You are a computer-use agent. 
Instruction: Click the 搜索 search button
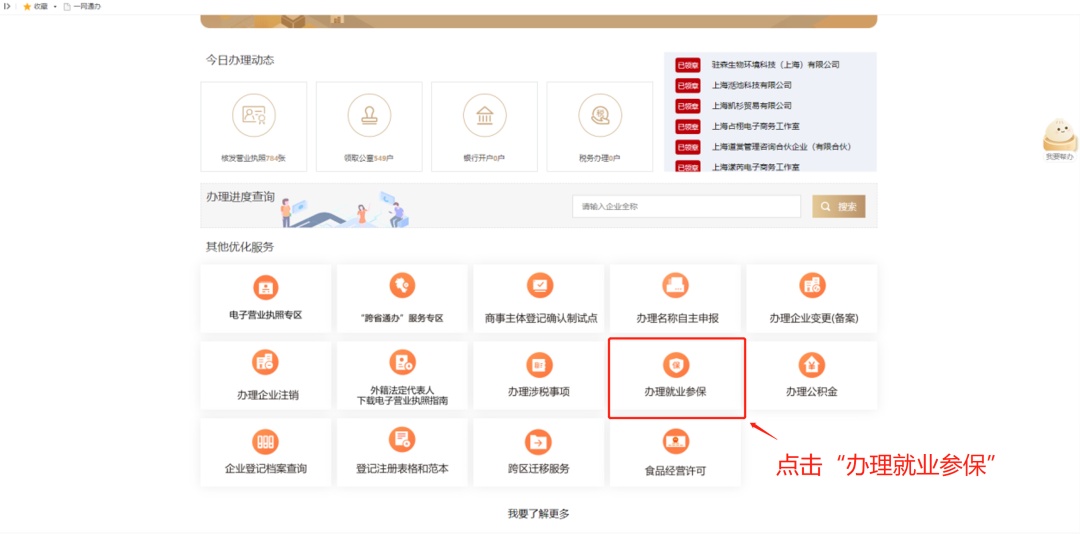[x=838, y=207]
